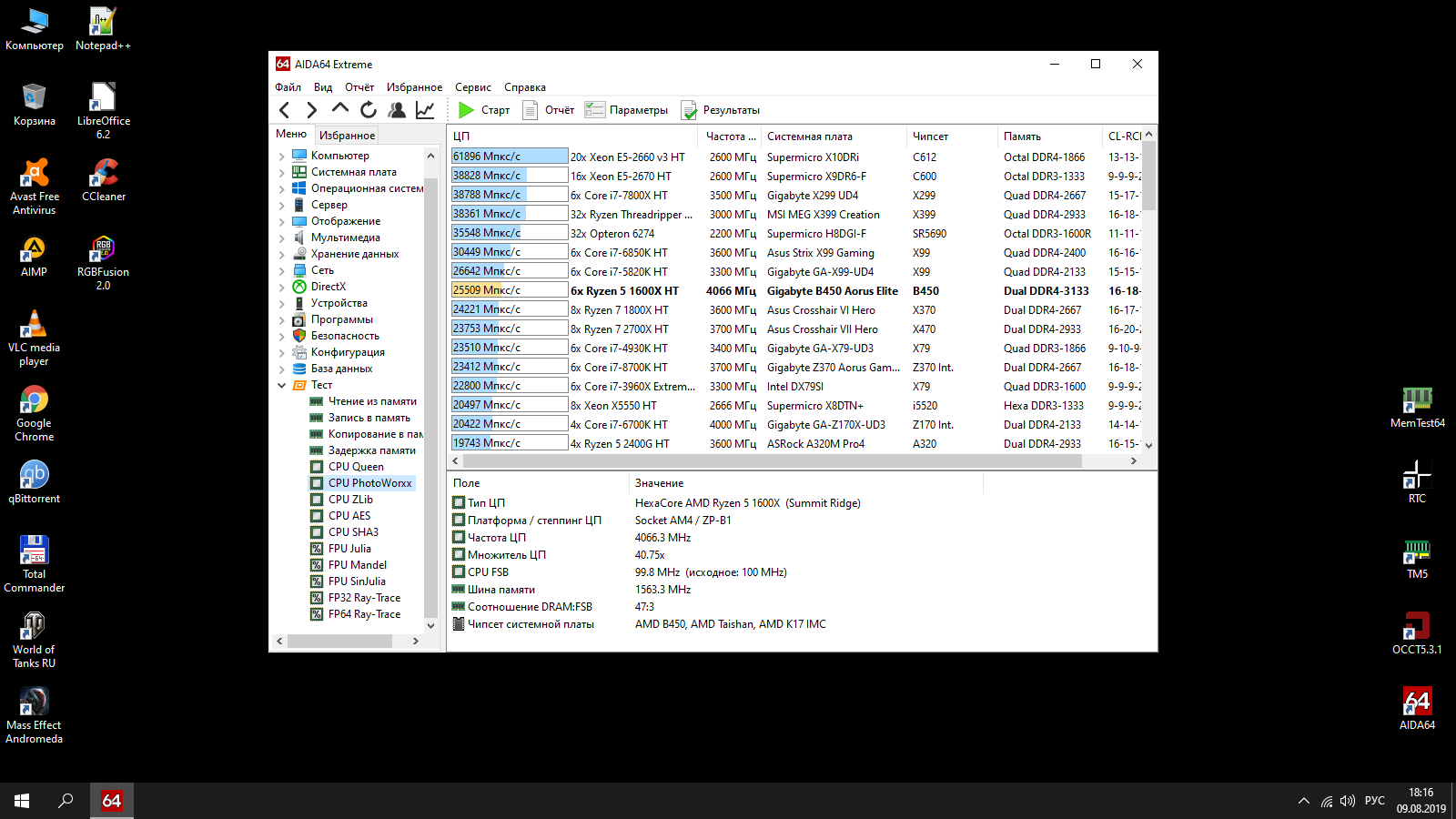The width and height of the screenshot is (1456, 819).
Task: Click the graph chart icon in the toolbar
Action: 425,110
